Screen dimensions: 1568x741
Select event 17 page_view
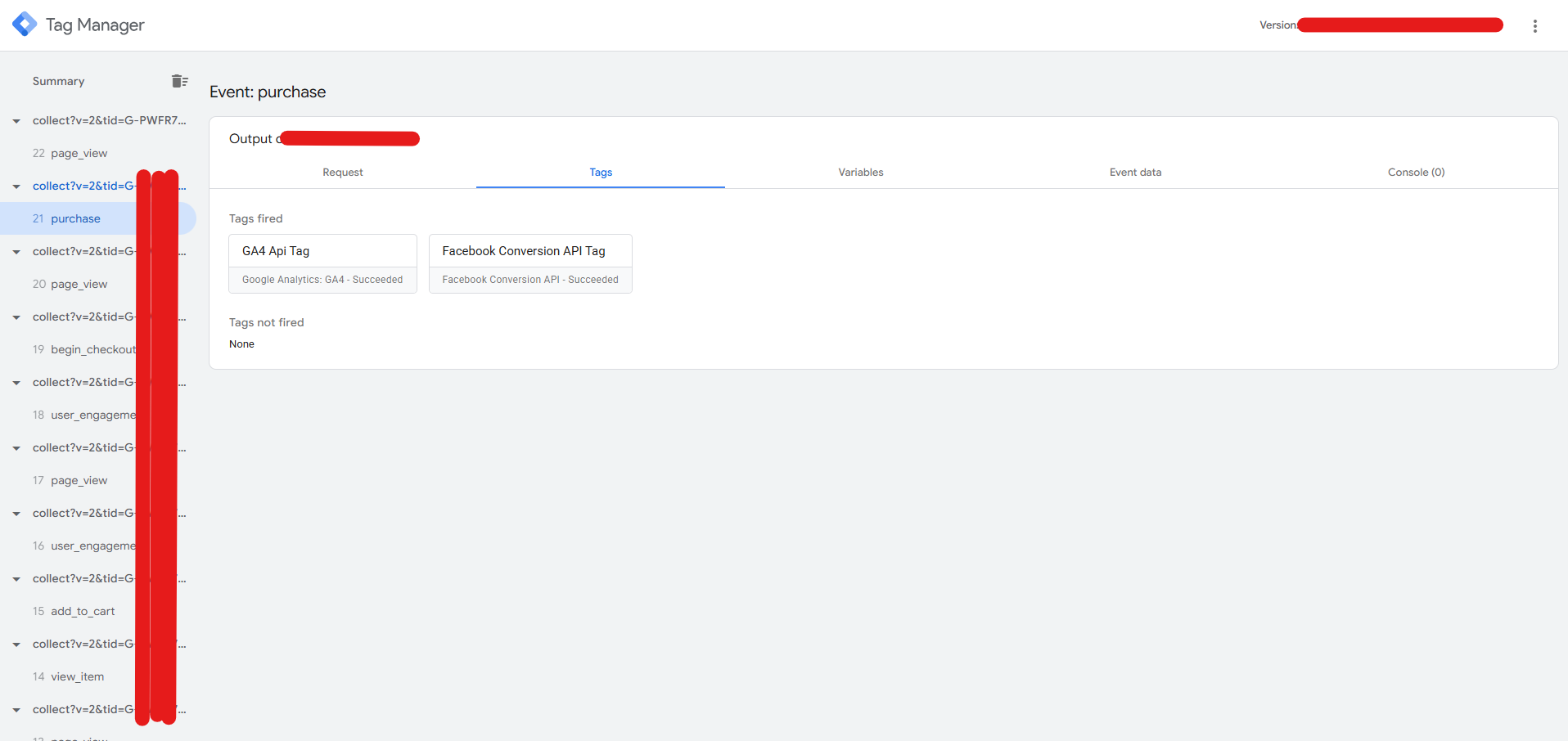pyautogui.click(x=98, y=480)
